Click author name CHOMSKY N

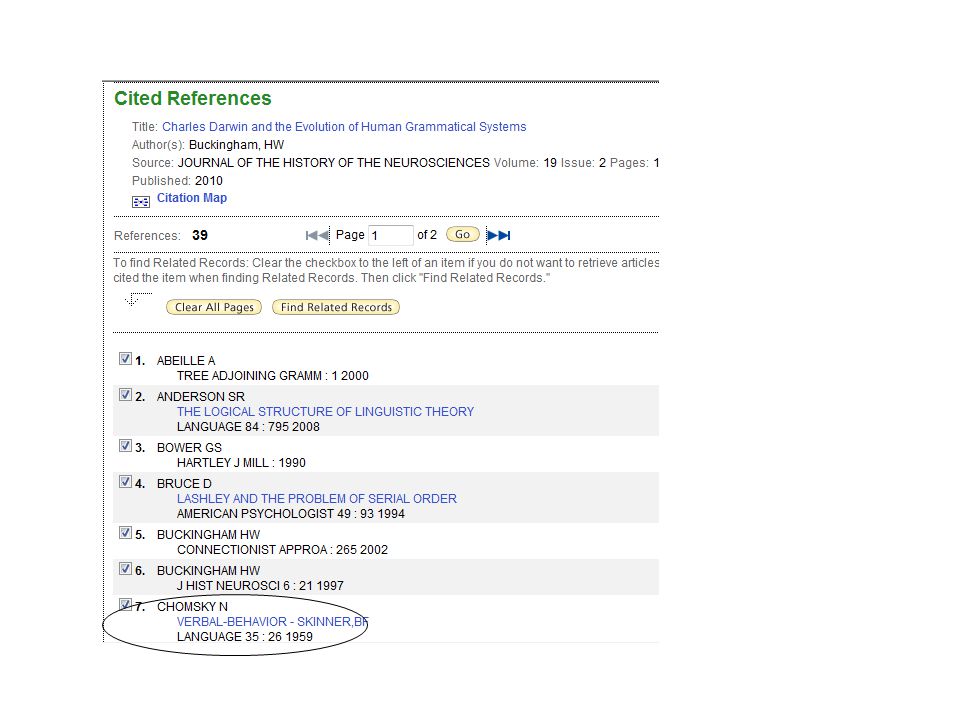pos(192,607)
